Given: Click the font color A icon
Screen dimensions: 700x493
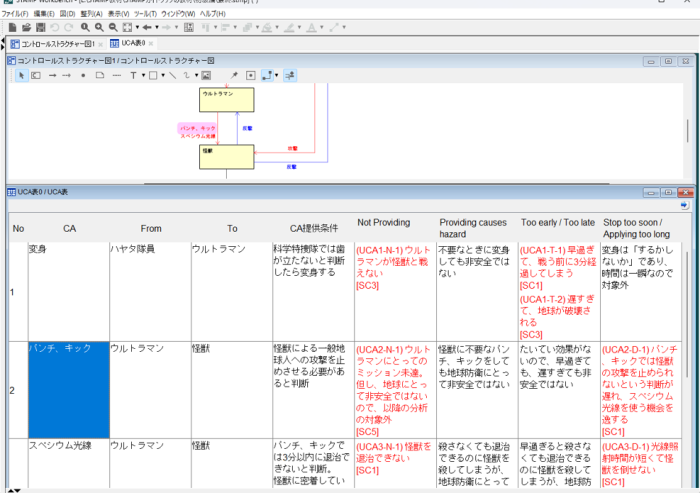Looking at the screenshot, I should pos(312,27).
